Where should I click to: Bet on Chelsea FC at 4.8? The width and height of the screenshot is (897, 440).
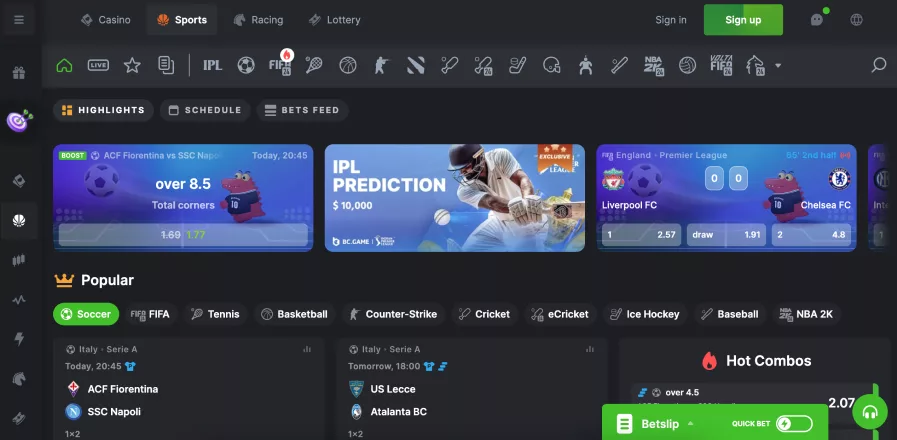811,235
